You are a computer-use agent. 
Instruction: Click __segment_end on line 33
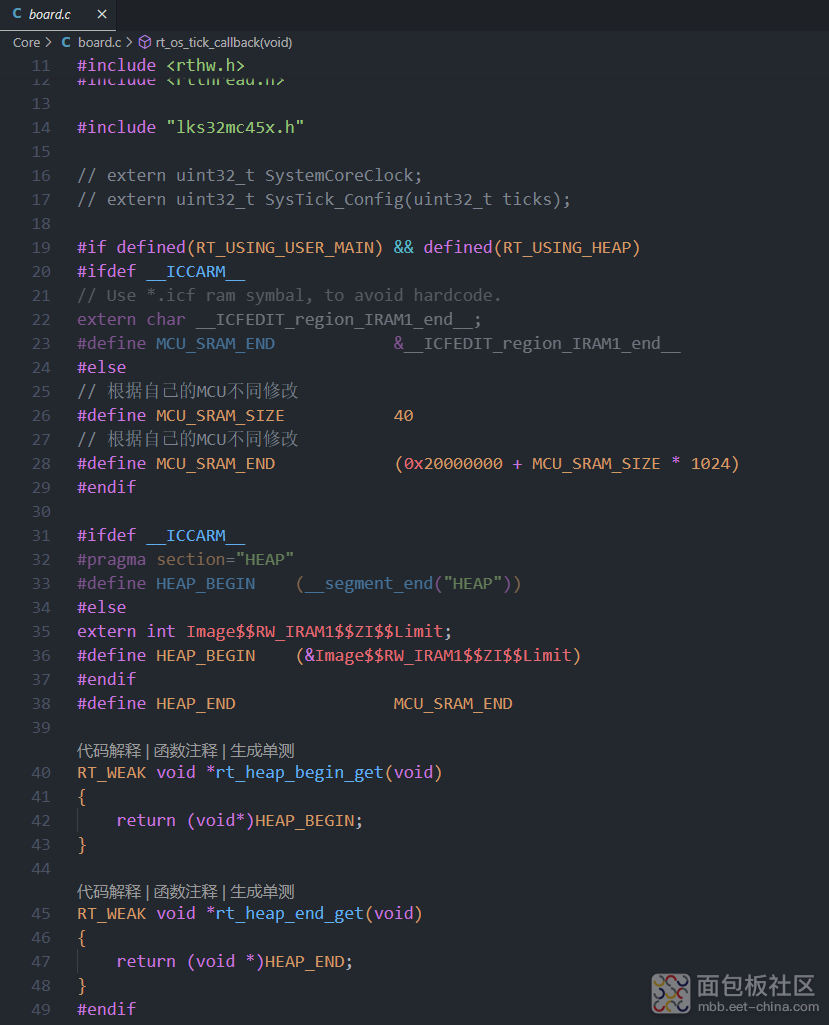(x=369, y=584)
